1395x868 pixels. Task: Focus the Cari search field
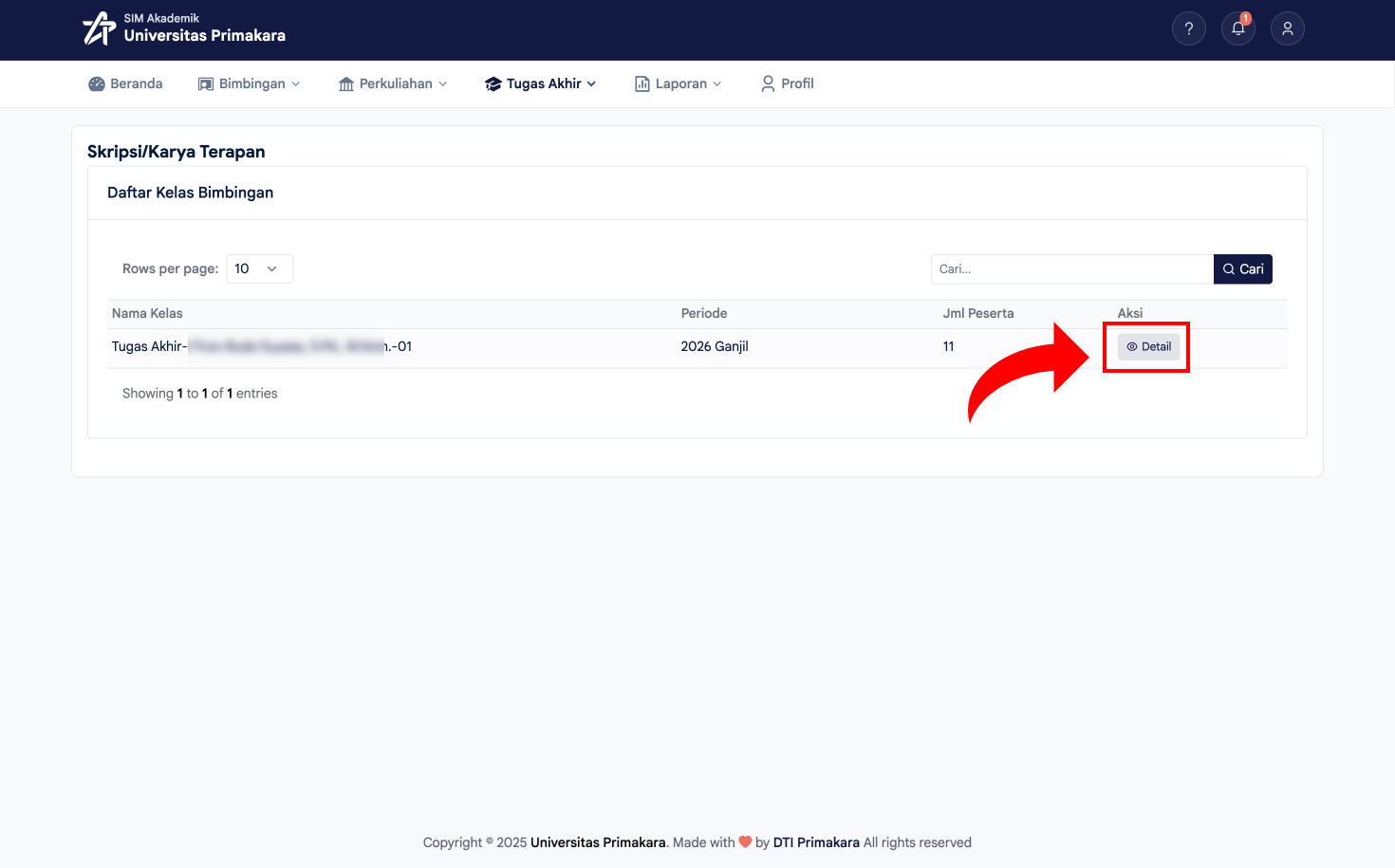(x=1072, y=268)
